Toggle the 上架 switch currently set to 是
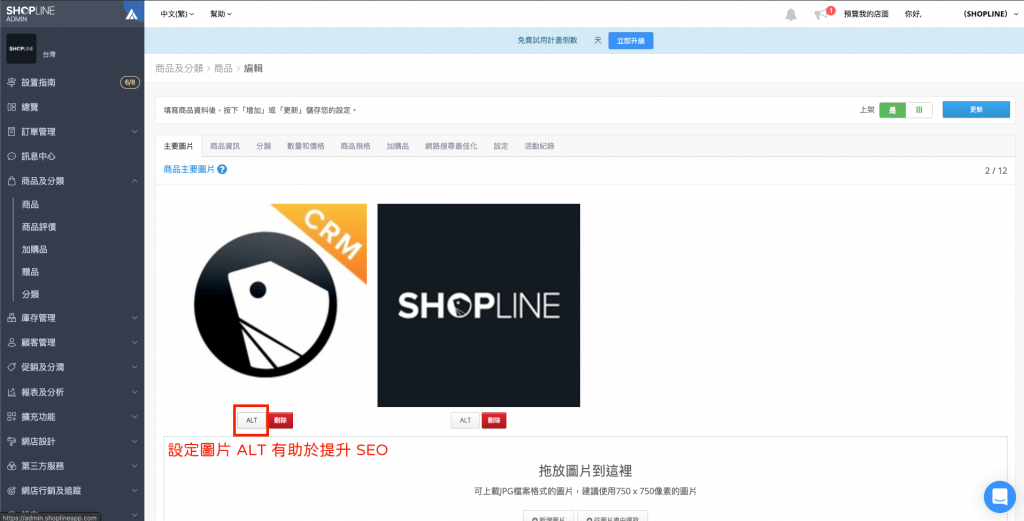 [906, 110]
